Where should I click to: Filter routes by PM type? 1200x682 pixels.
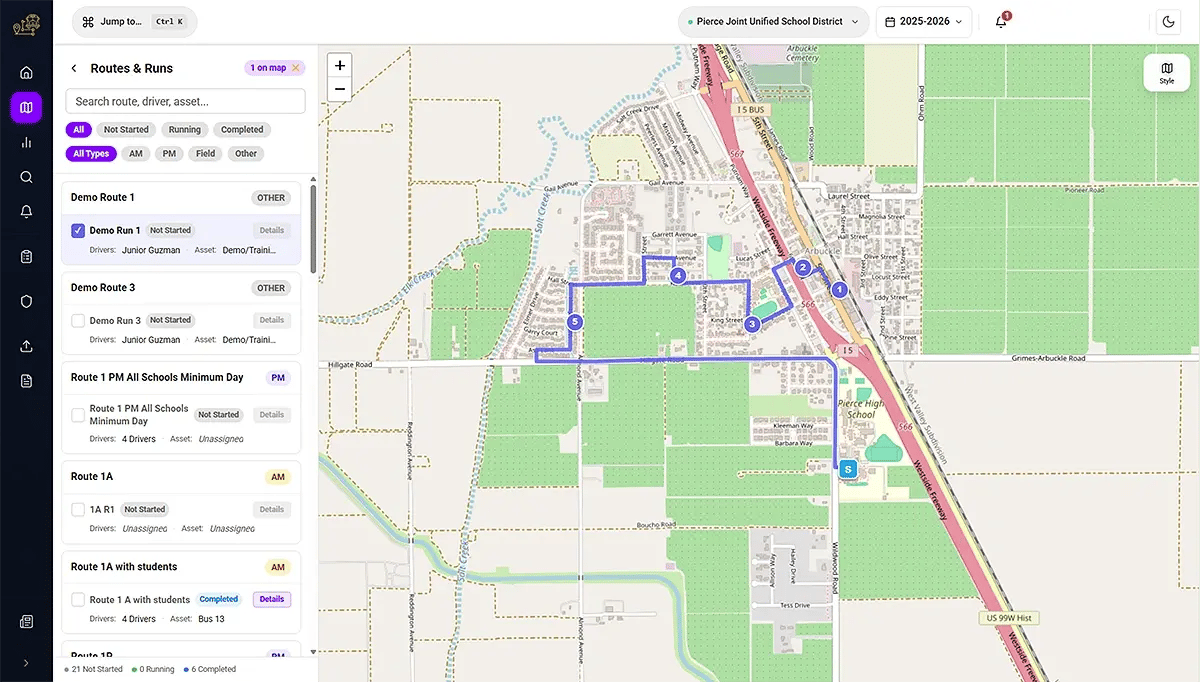point(169,154)
